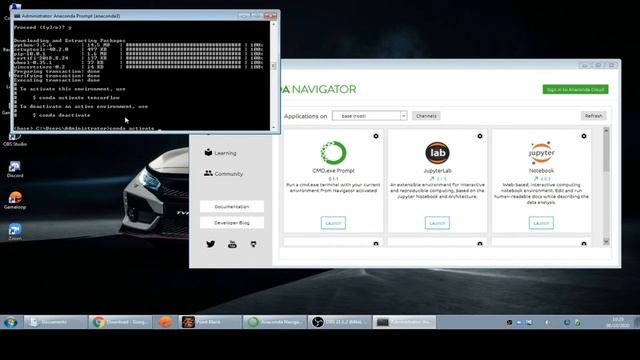Image resolution: width=640 pixels, height=360 pixels.
Task: Open the Documentation button in Navigator
Action: pyautogui.click(x=232, y=207)
